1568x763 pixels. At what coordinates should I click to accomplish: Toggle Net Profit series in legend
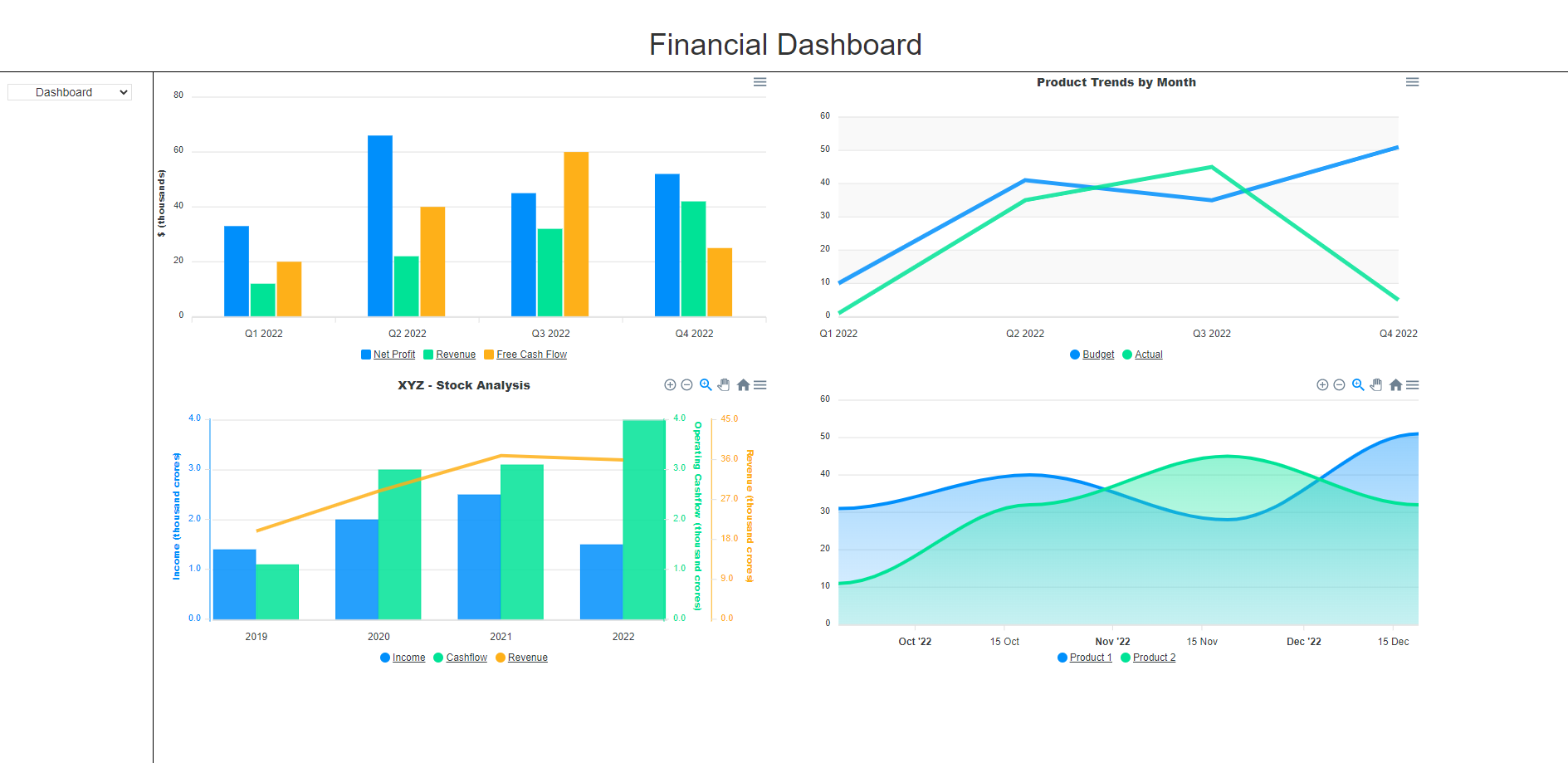[x=388, y=355]
